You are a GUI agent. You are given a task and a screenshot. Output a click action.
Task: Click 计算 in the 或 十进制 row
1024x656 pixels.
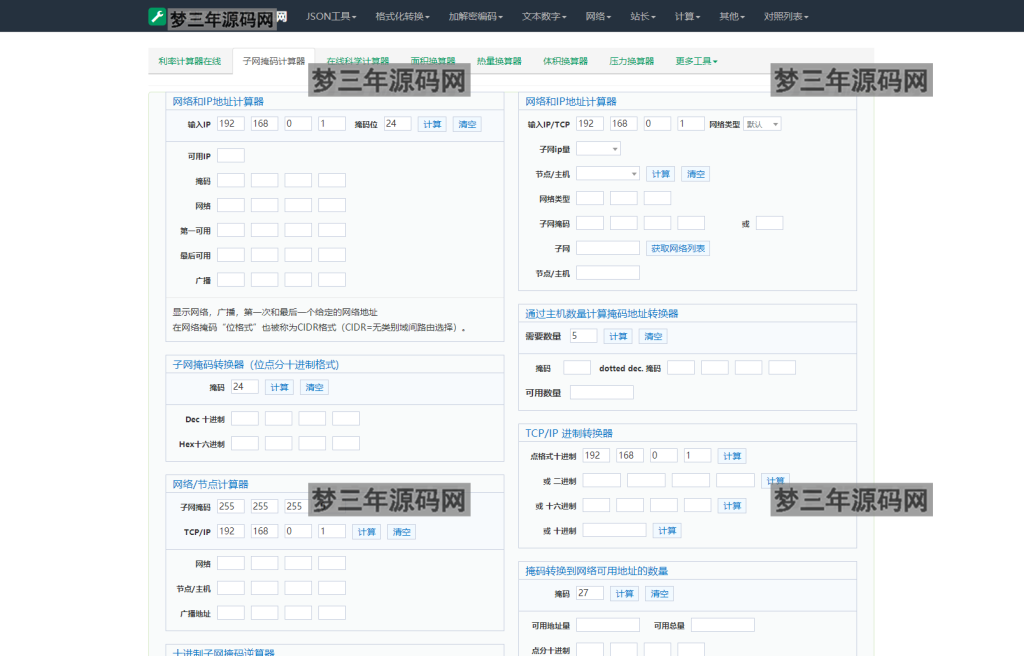click(x=667, y=531)
